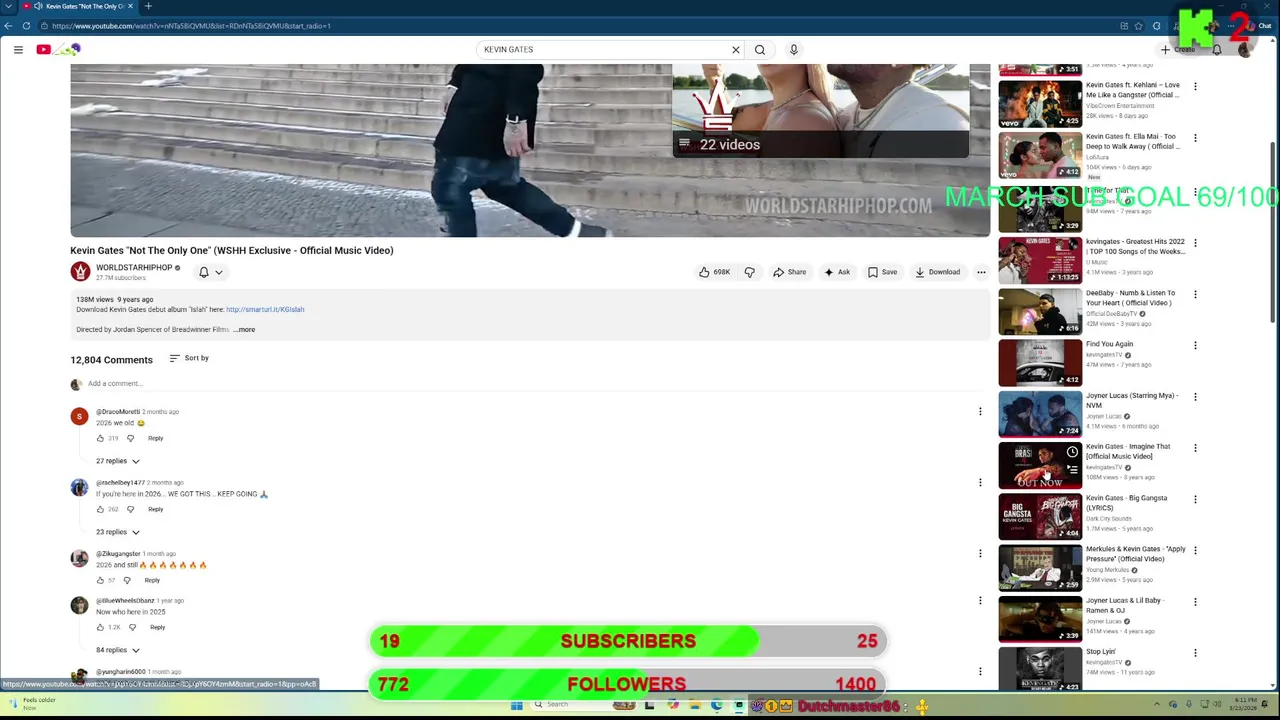Toggle WORLDSTARHIPHOP notification bell

(204, 272)
